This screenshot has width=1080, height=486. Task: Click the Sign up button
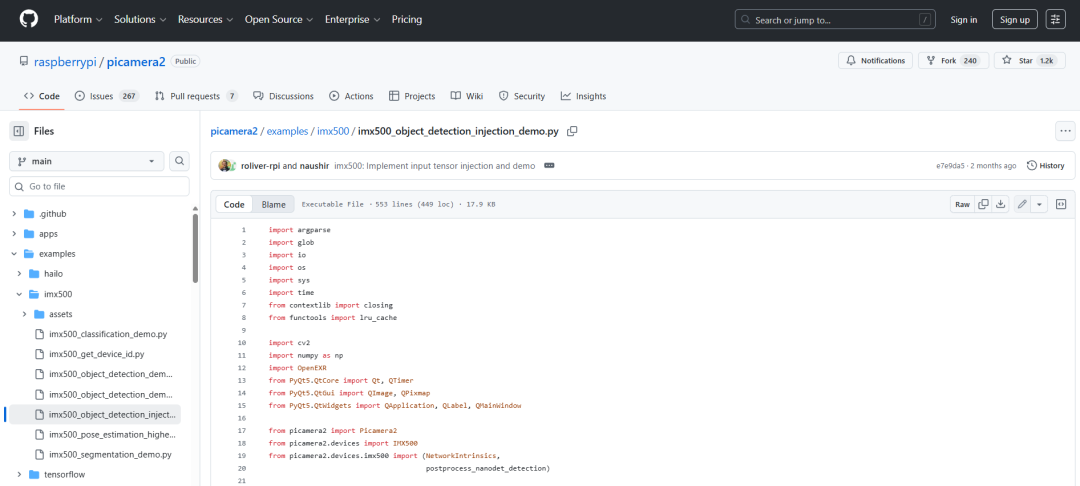point(1015,19)
